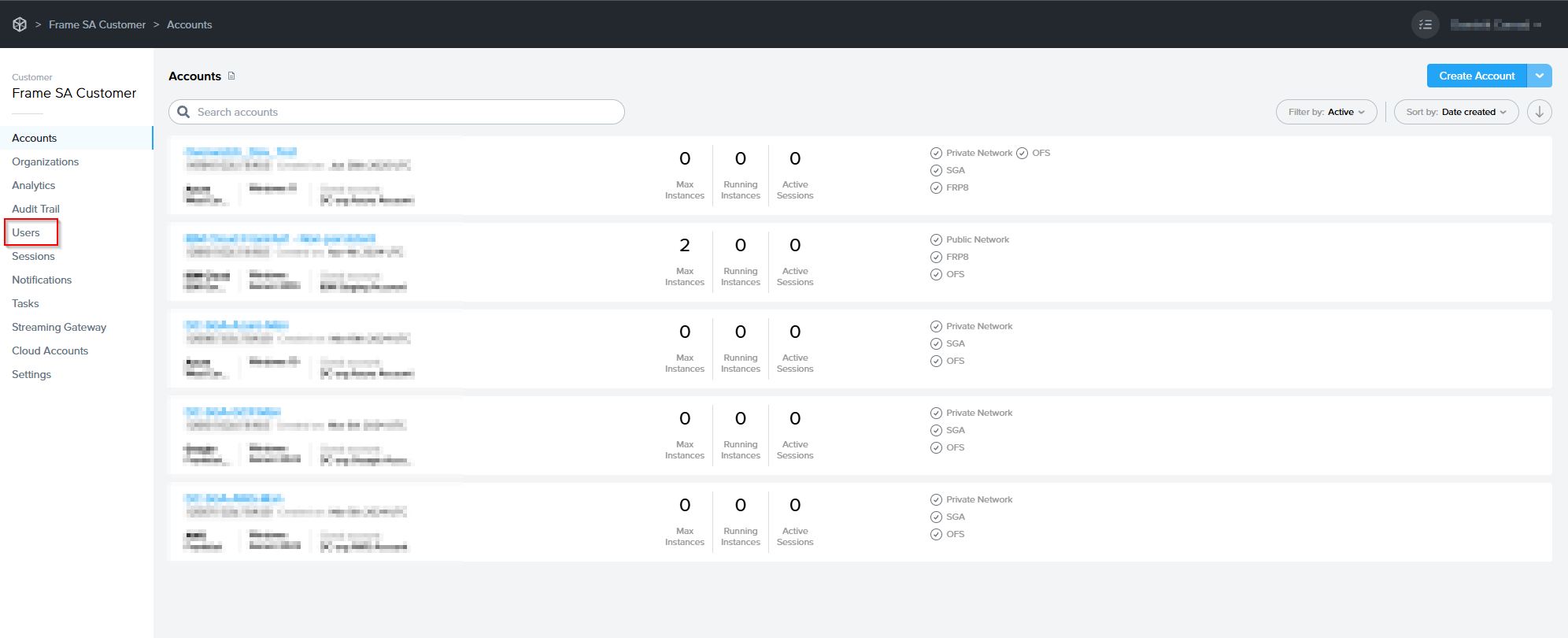
Task: Click first account's FRP8 checkmark icon
Action: 936,188
